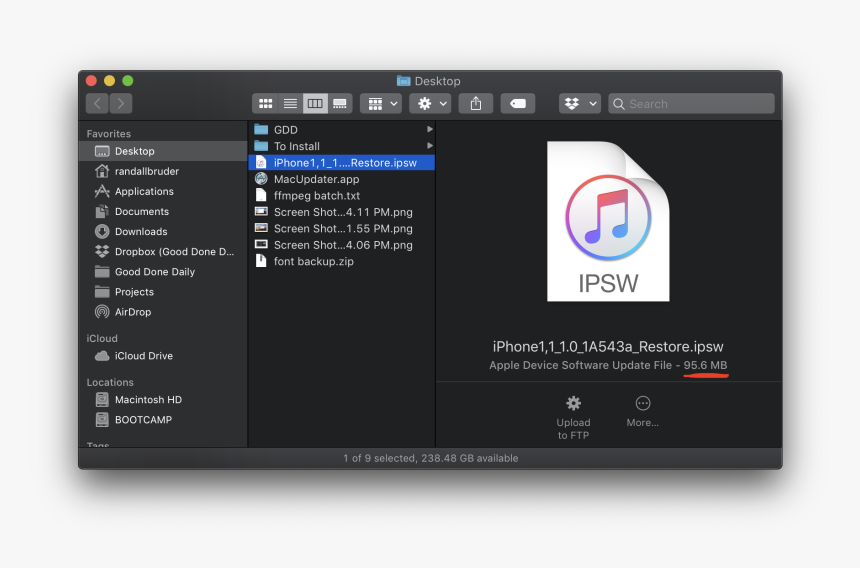Select MacUpdater.app
Viewport: 860px width, 568px height.
coord(342,179)
